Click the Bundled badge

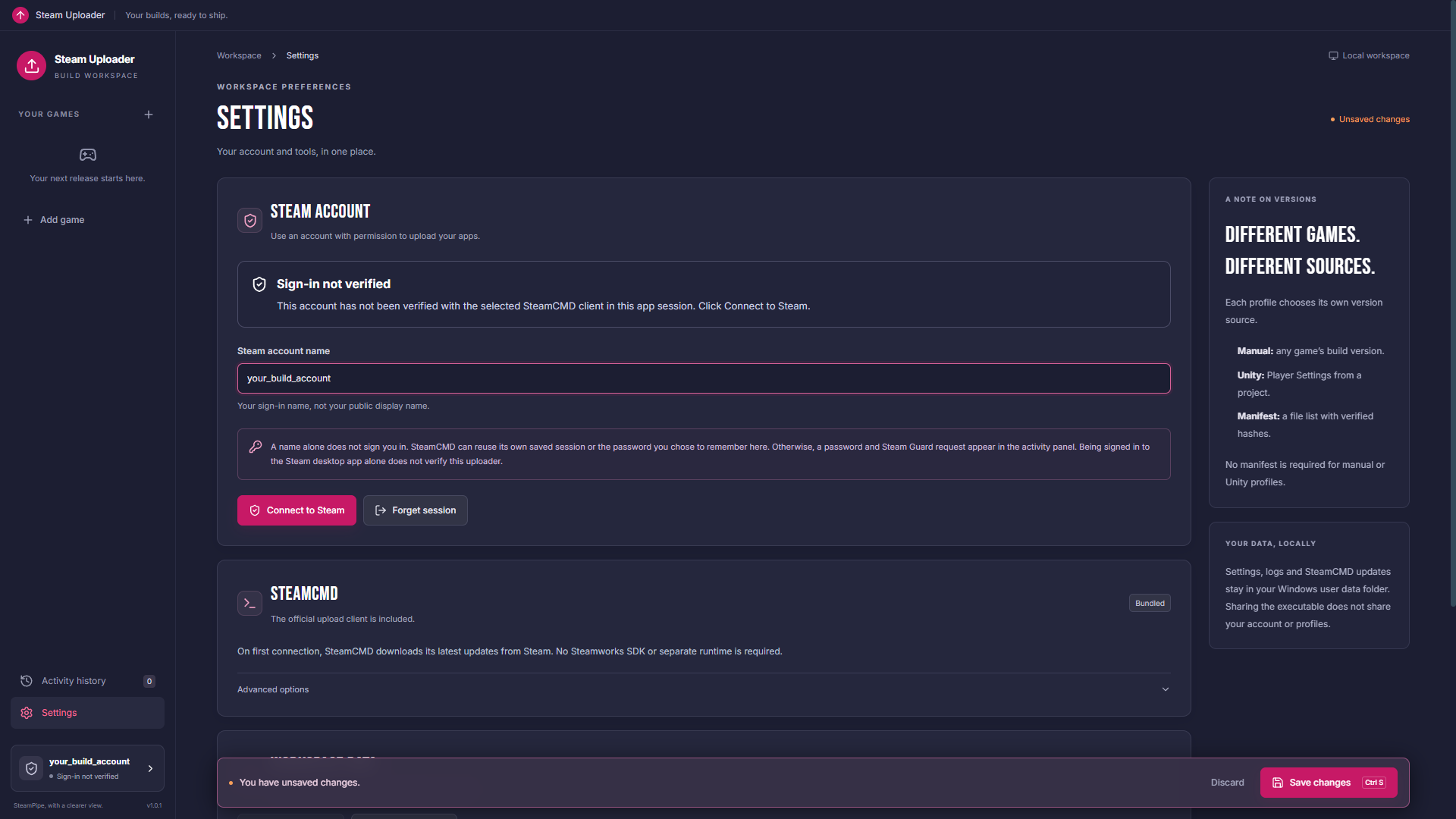click(x=1150, y=603)
